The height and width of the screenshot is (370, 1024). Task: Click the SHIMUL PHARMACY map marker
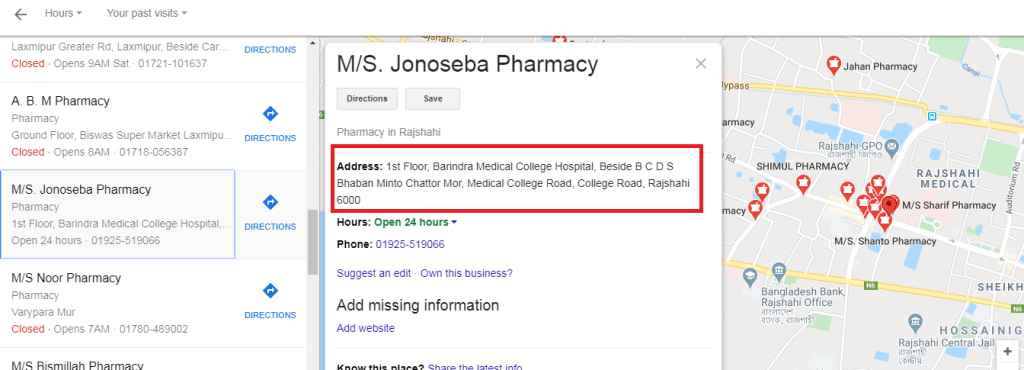click(x=803, y=185)
